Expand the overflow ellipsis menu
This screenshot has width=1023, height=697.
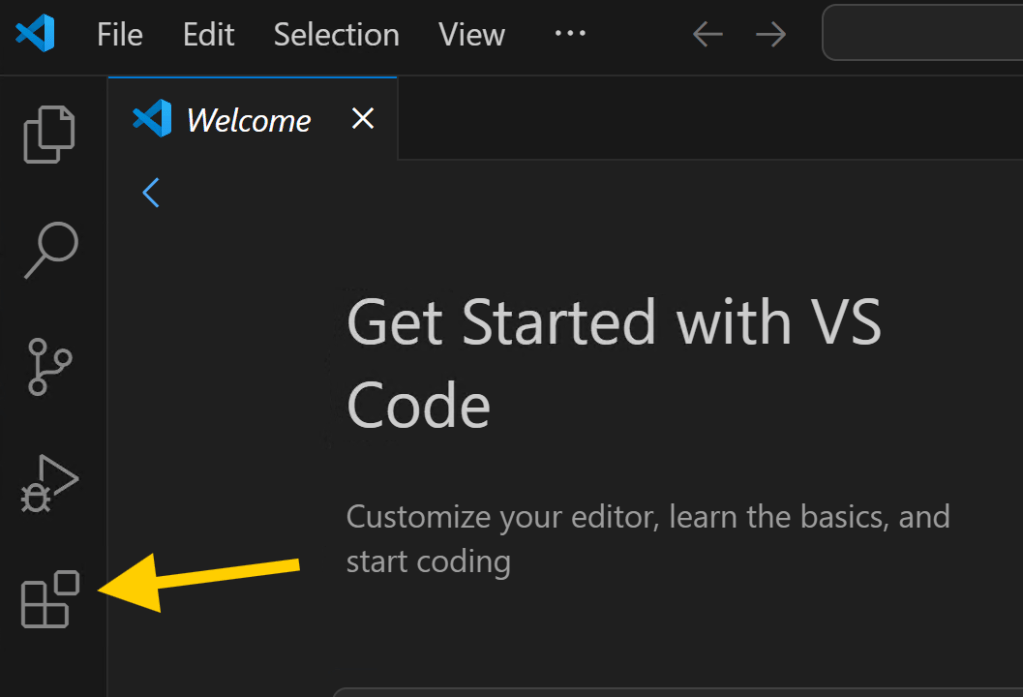[x=570, y=34]
